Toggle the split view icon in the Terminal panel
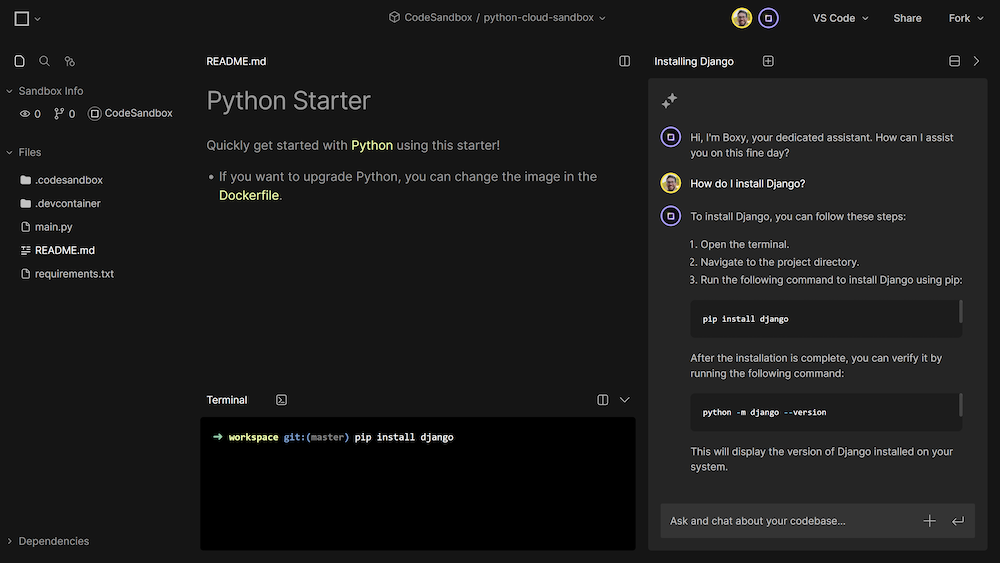 click(x=603, y=400)
